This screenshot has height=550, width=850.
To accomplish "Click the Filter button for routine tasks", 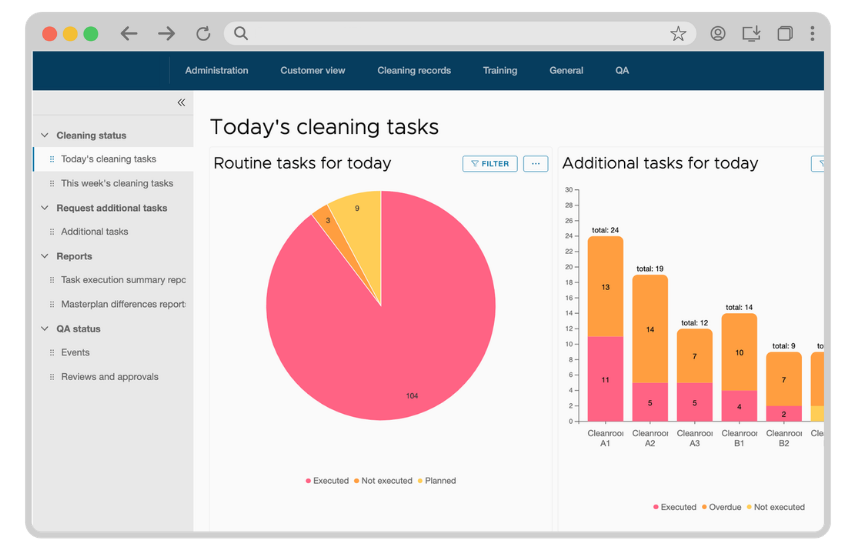I will pos(490,164).
